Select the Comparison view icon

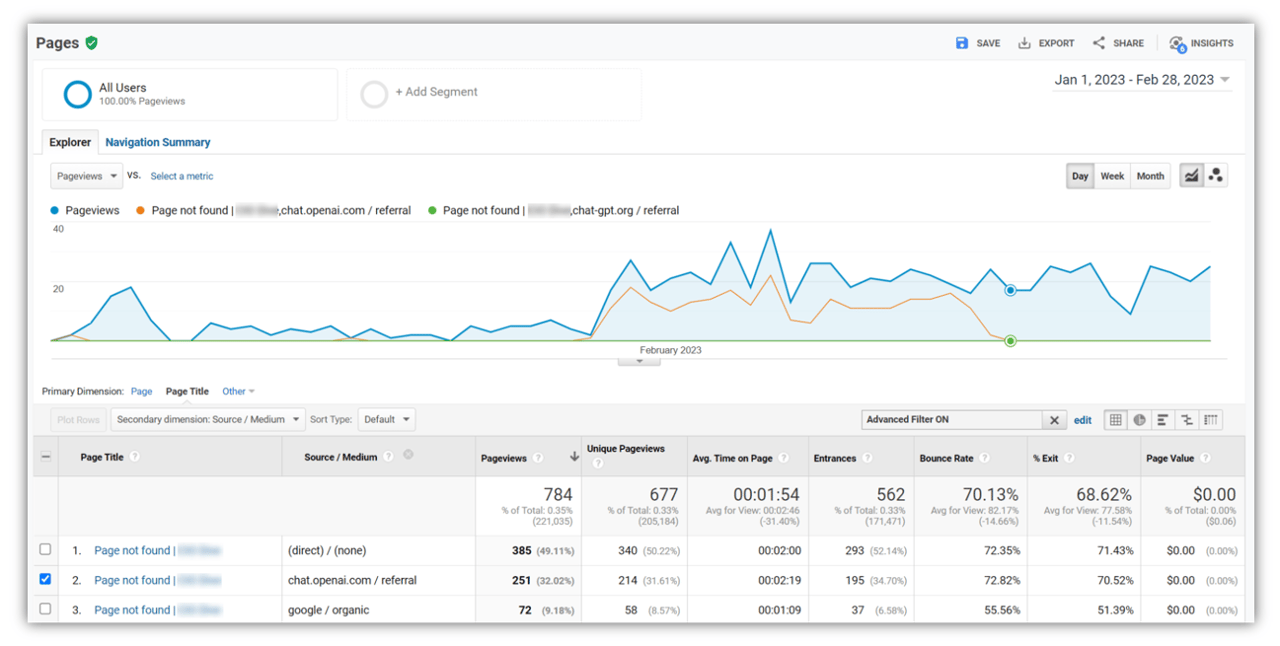[1186, 419]
